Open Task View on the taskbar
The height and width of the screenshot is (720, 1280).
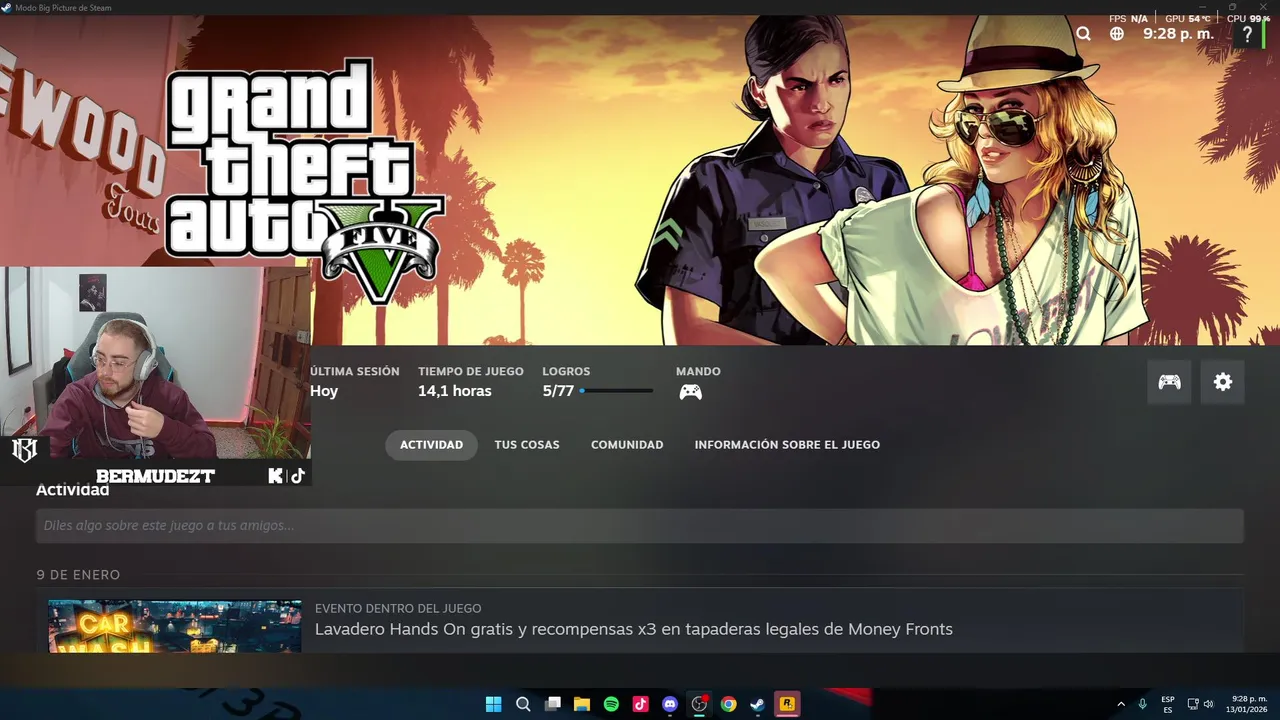point(552,704)
